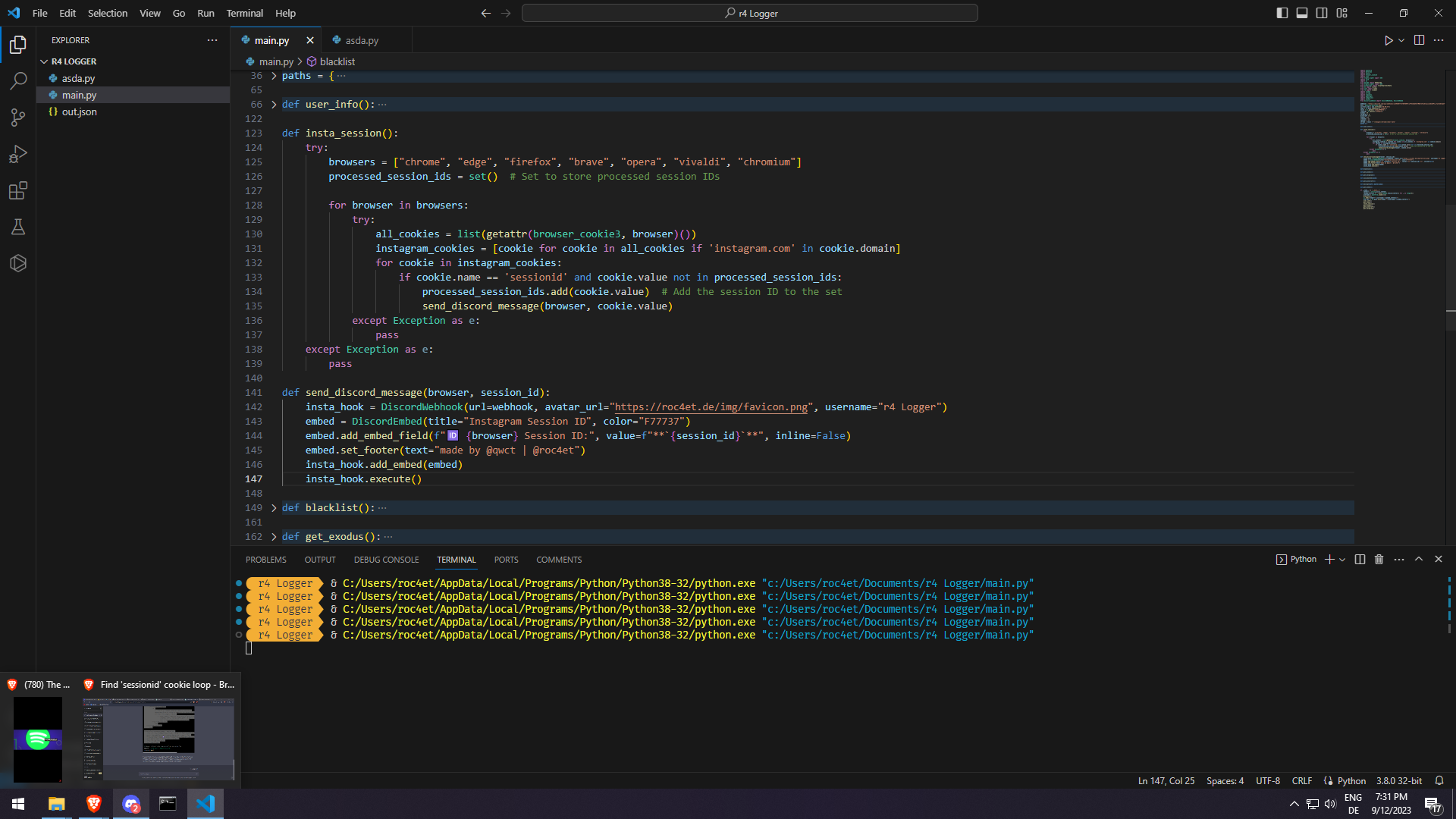Open out.json in the explorer
Image resolution: width=1456 pixels, height=819 pixels.
point(79,111)
